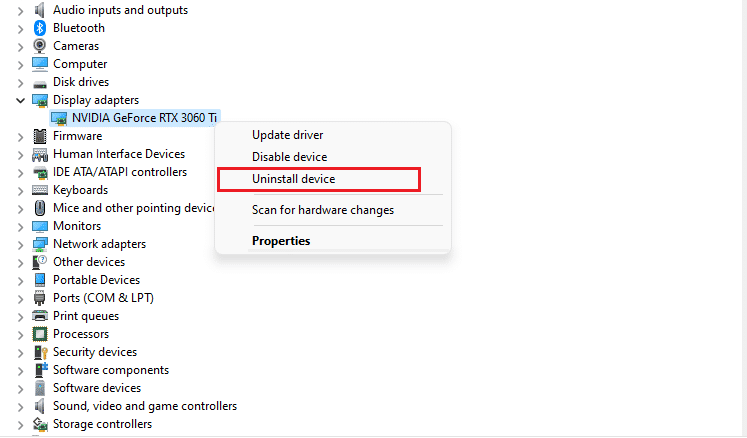This screenshot has height=438, width=747.
Task: Select the Sound, video and game controllers label
Action: pos(145,406)
